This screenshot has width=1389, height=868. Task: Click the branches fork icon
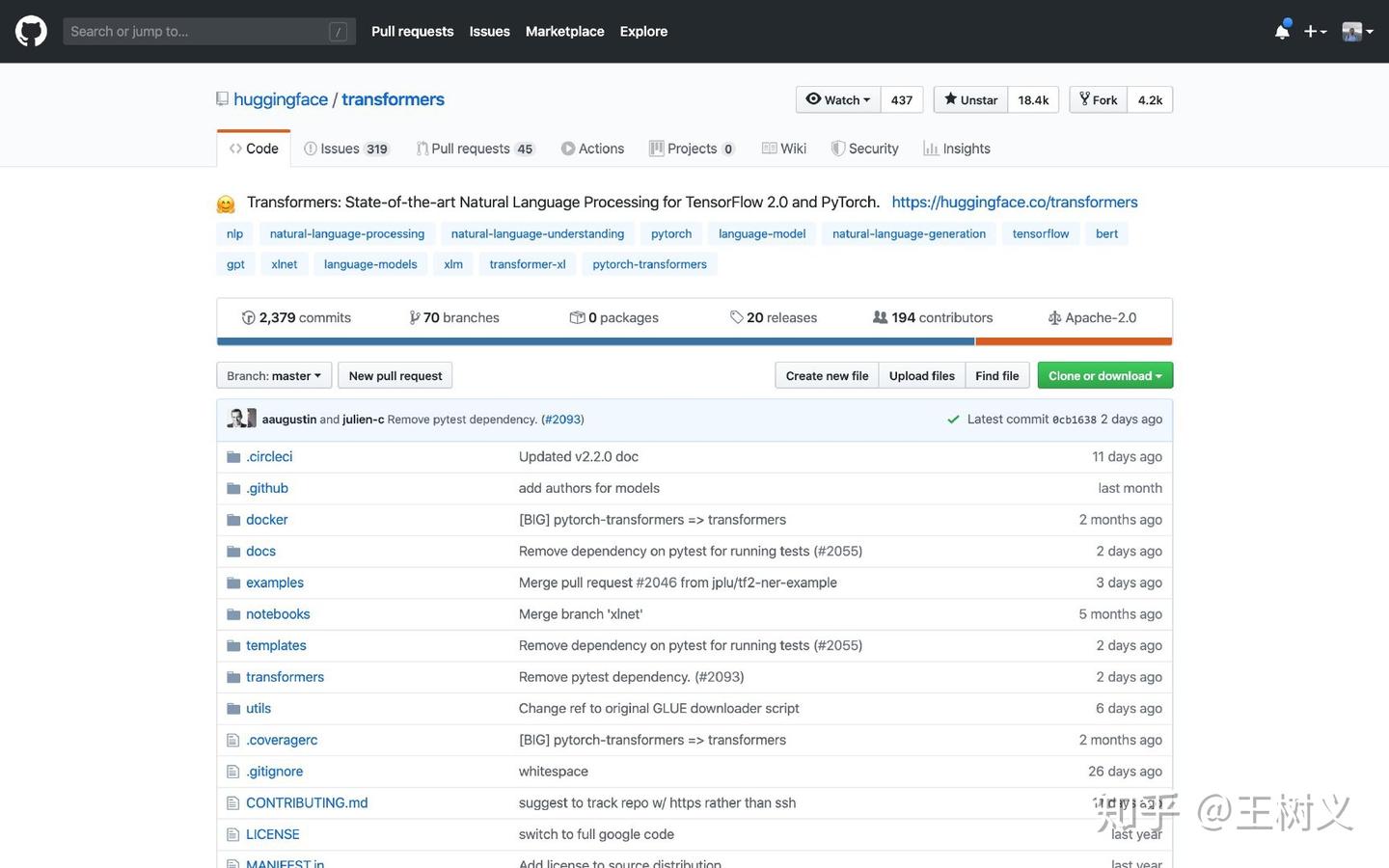(x=414, y=317)
